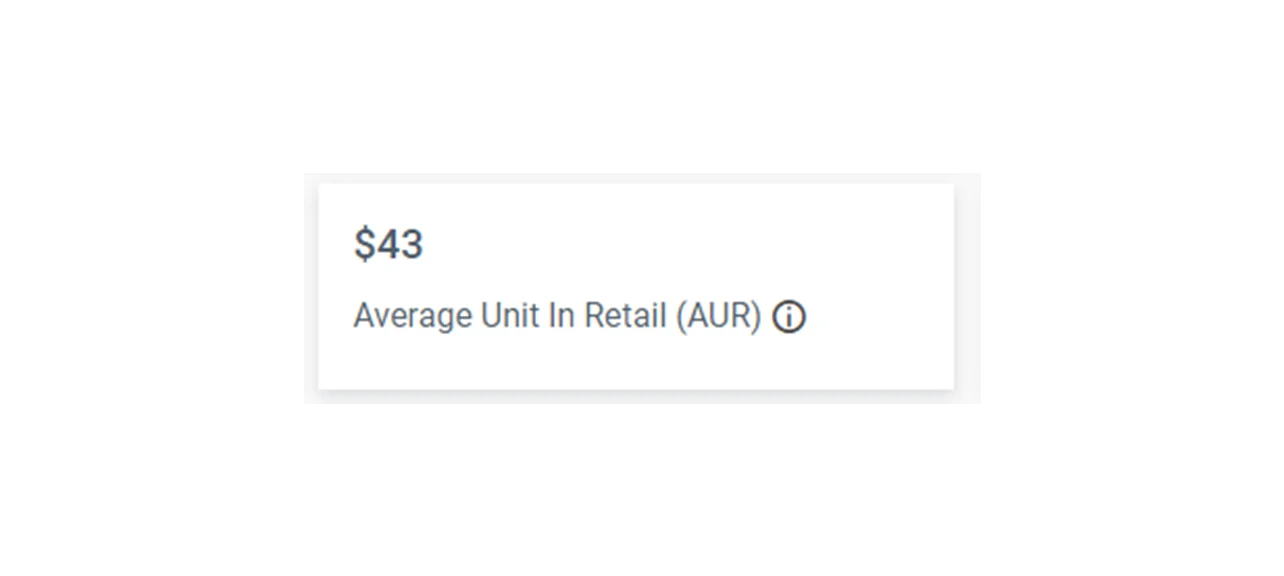The image size is (1284, 576).
Task: Reveal the AUR definition using info icon
Action: (789, 317)
